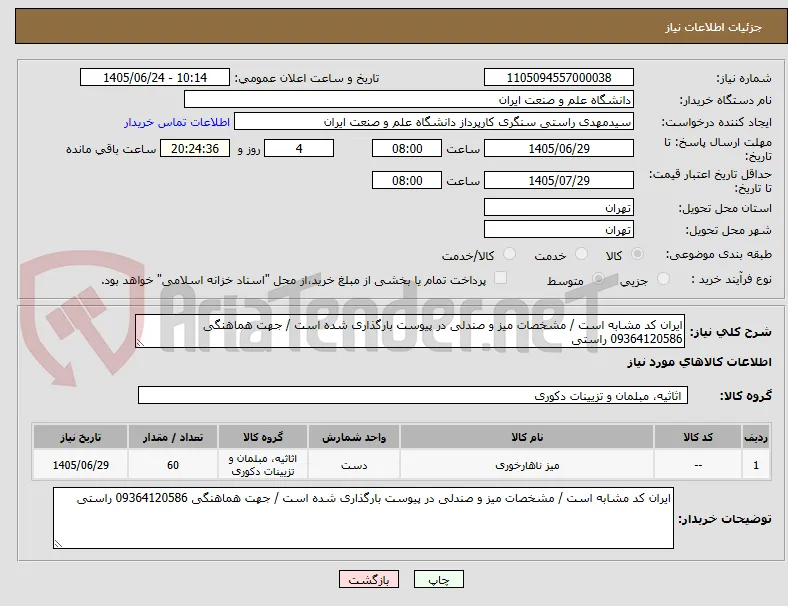Click the need number field 1105094557000038

pos(559,77)
